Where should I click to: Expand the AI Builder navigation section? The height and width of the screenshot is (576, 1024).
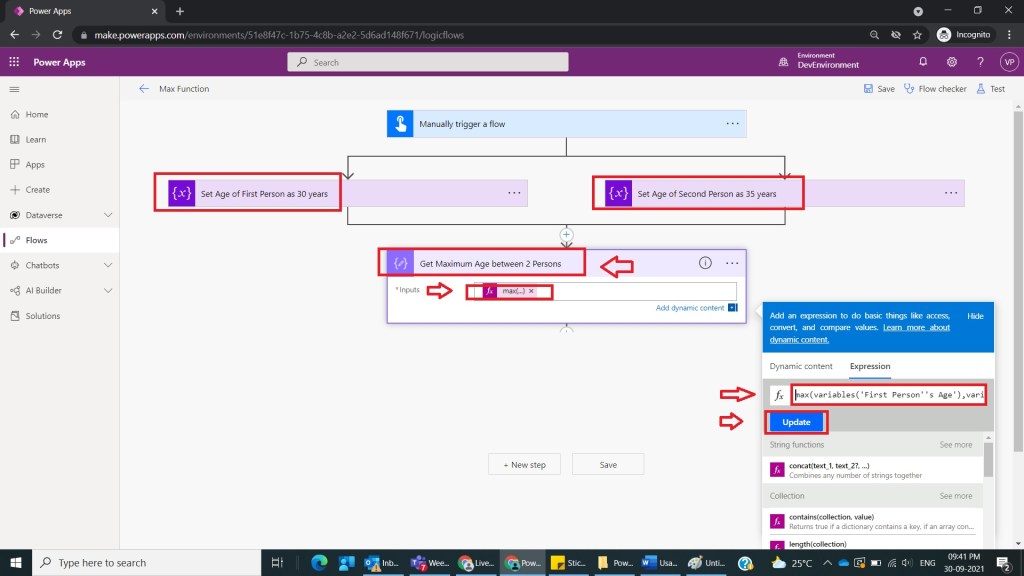point(108,291)
